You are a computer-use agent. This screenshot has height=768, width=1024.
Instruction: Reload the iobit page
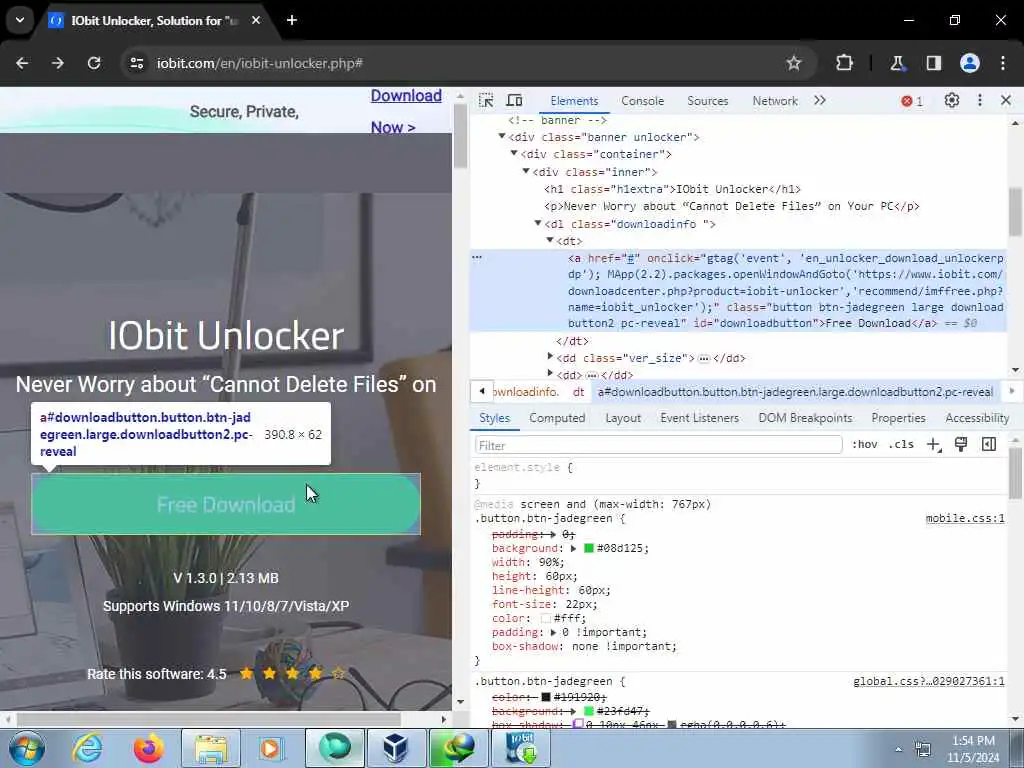coord(94,63)
